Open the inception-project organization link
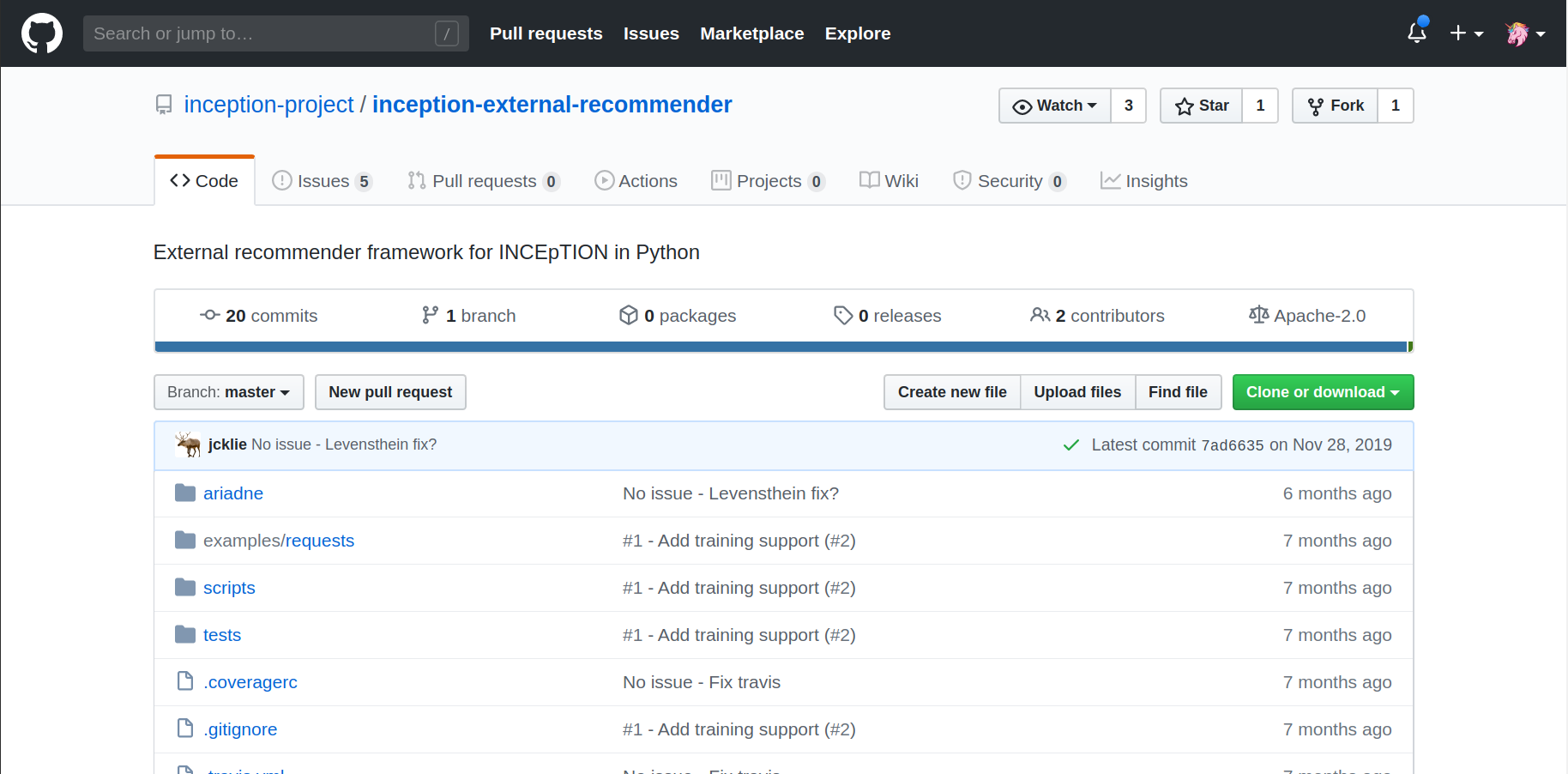1568x774 pixels. (x=268, y=105)
